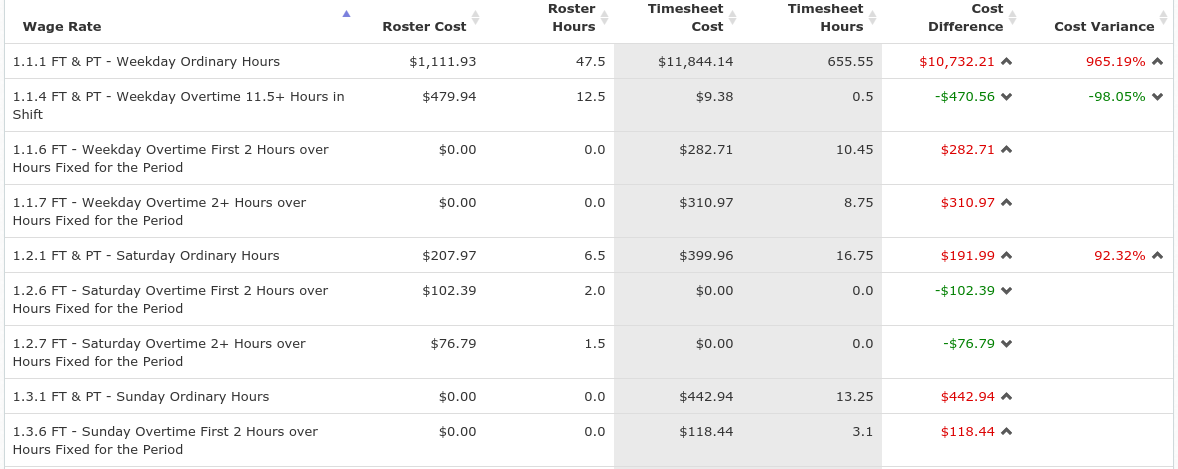Select 1.2.1 Saturday Ordinary Hours row

coord(589,256)
